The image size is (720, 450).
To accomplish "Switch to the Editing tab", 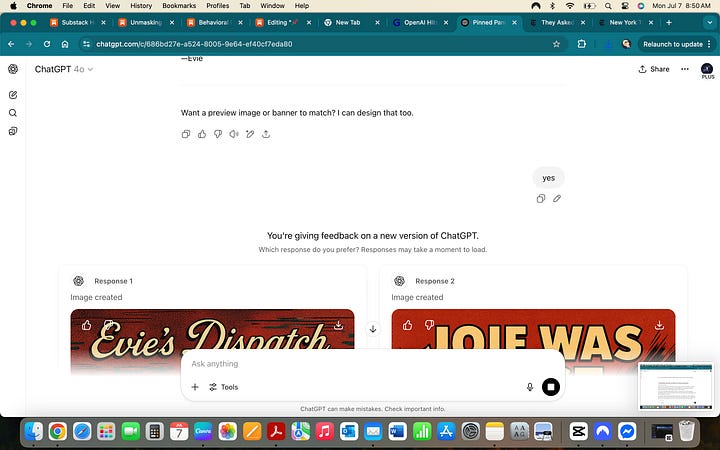I will click(x=283, y=22).
